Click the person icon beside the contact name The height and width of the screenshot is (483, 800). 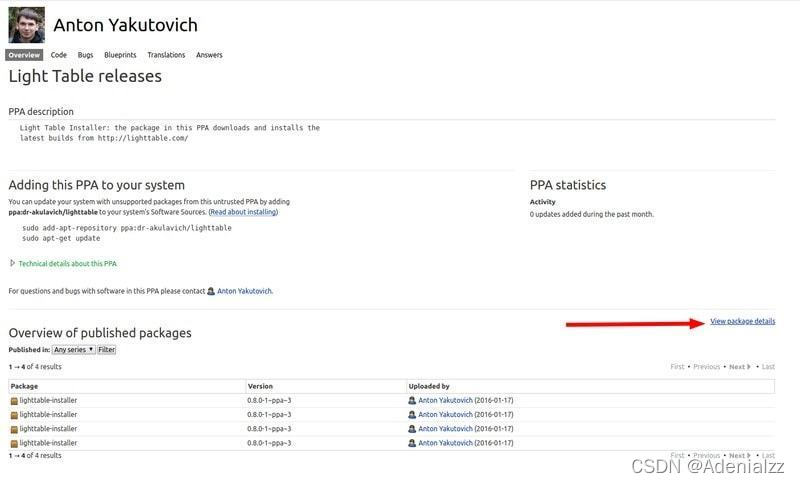coord(211,291)
